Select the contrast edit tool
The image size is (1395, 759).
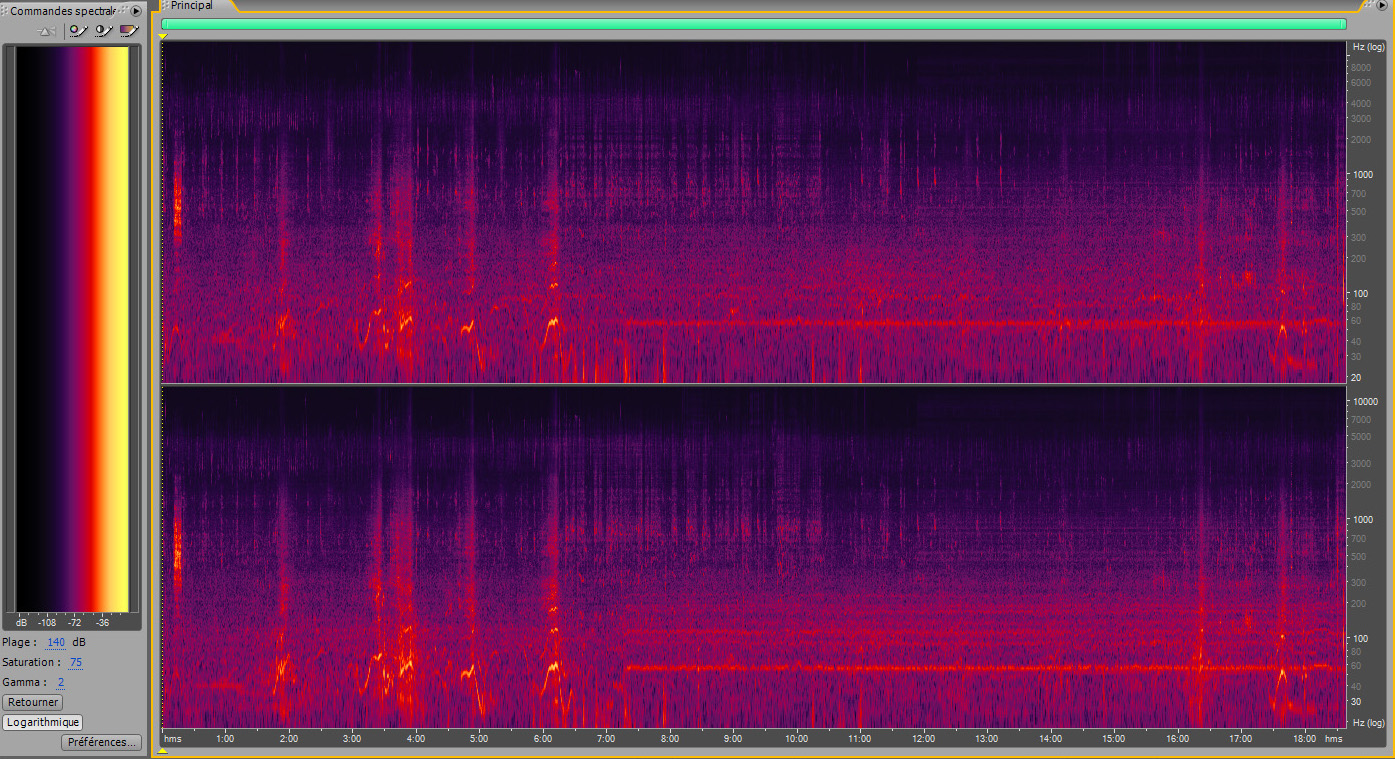(x=103, y=31)
